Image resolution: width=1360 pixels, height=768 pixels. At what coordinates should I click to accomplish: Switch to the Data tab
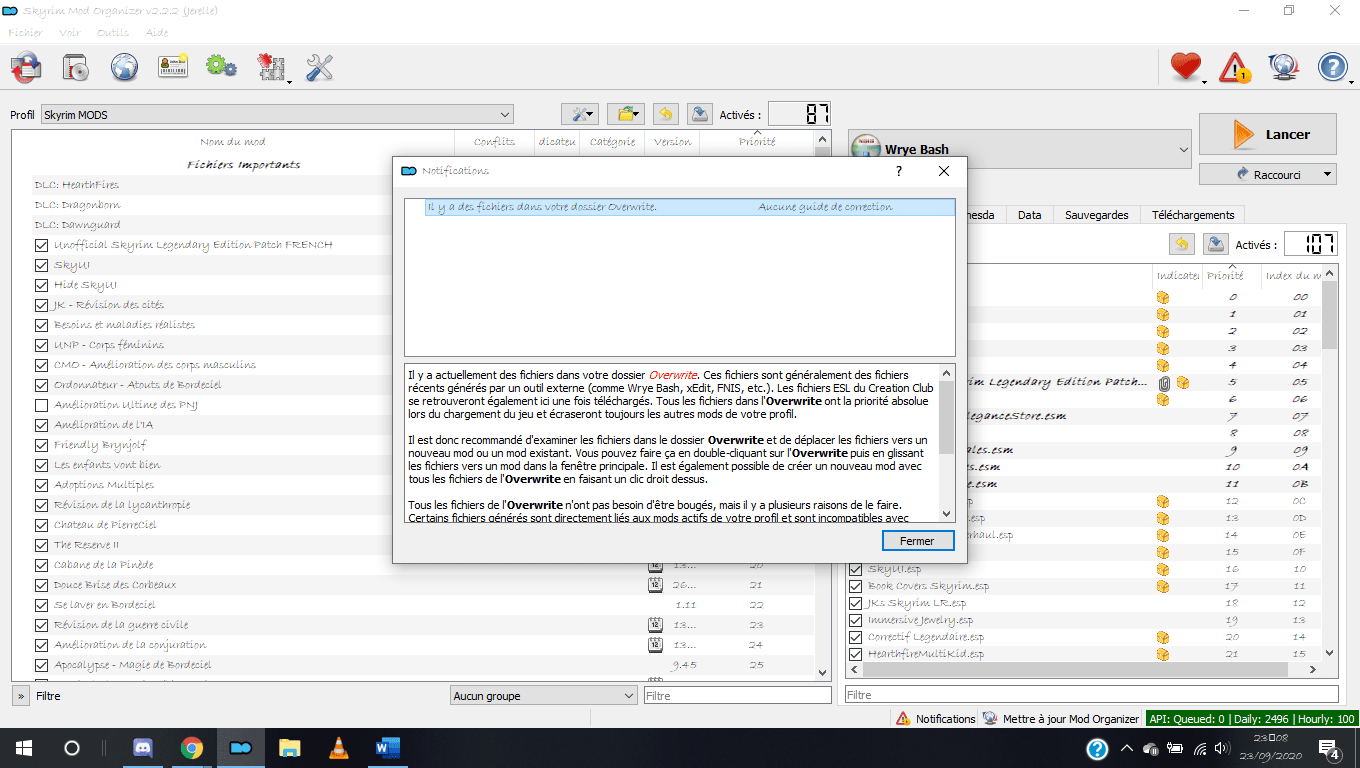point(1029,215)
